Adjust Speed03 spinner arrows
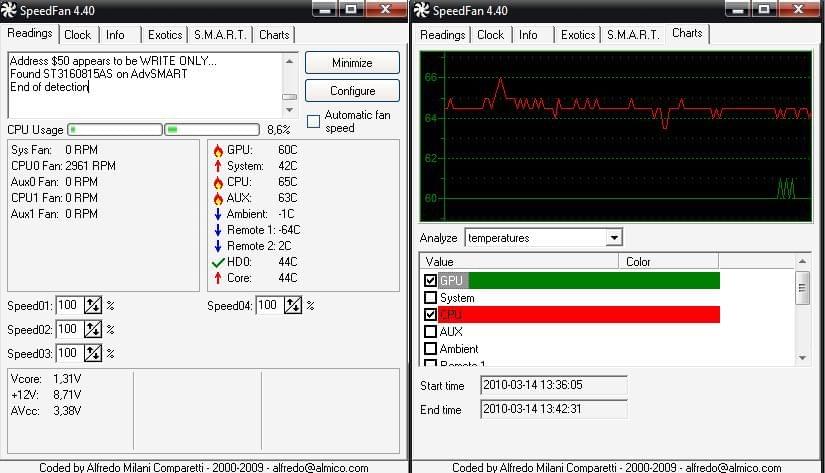Screen dimensions: 825x473 coord(93,353)
